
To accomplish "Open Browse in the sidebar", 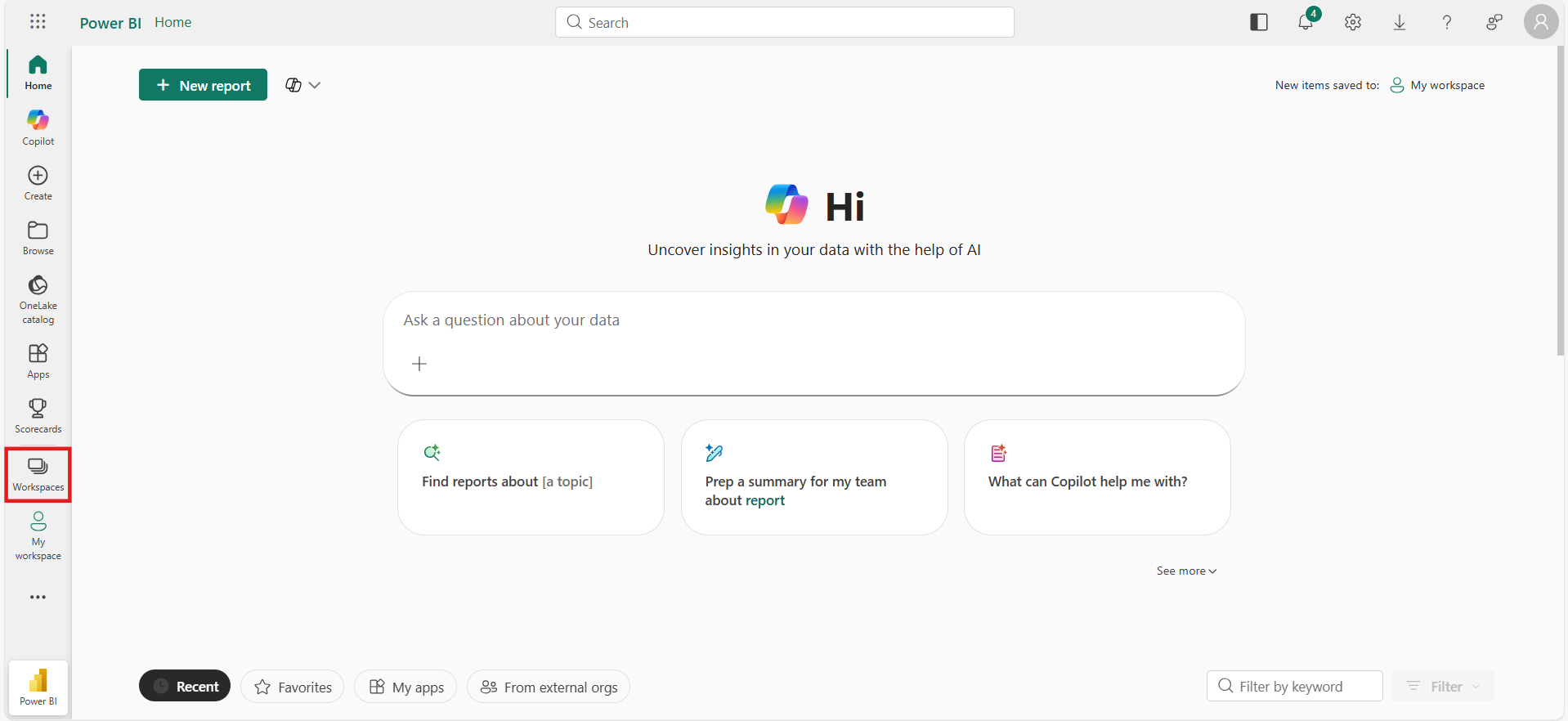I will click(38, 238).
